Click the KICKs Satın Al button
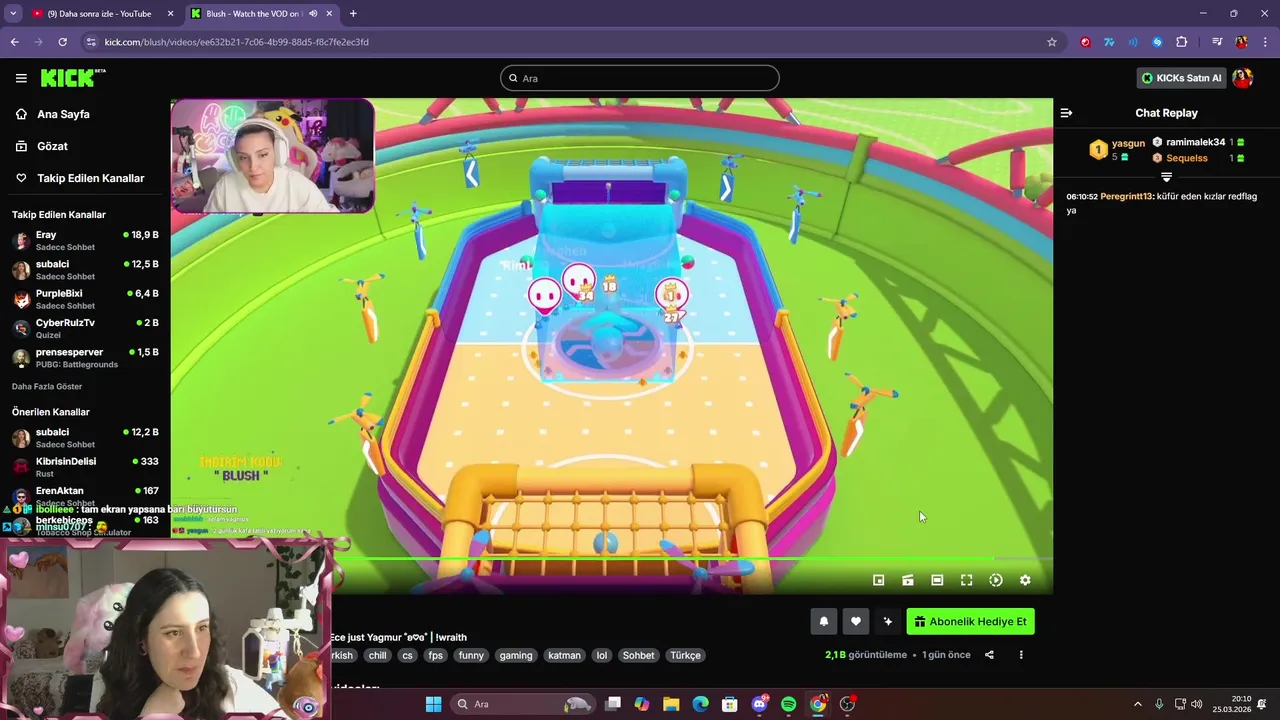The width and height of the screenshot is (1280, 720). [x=1182, y=78]
